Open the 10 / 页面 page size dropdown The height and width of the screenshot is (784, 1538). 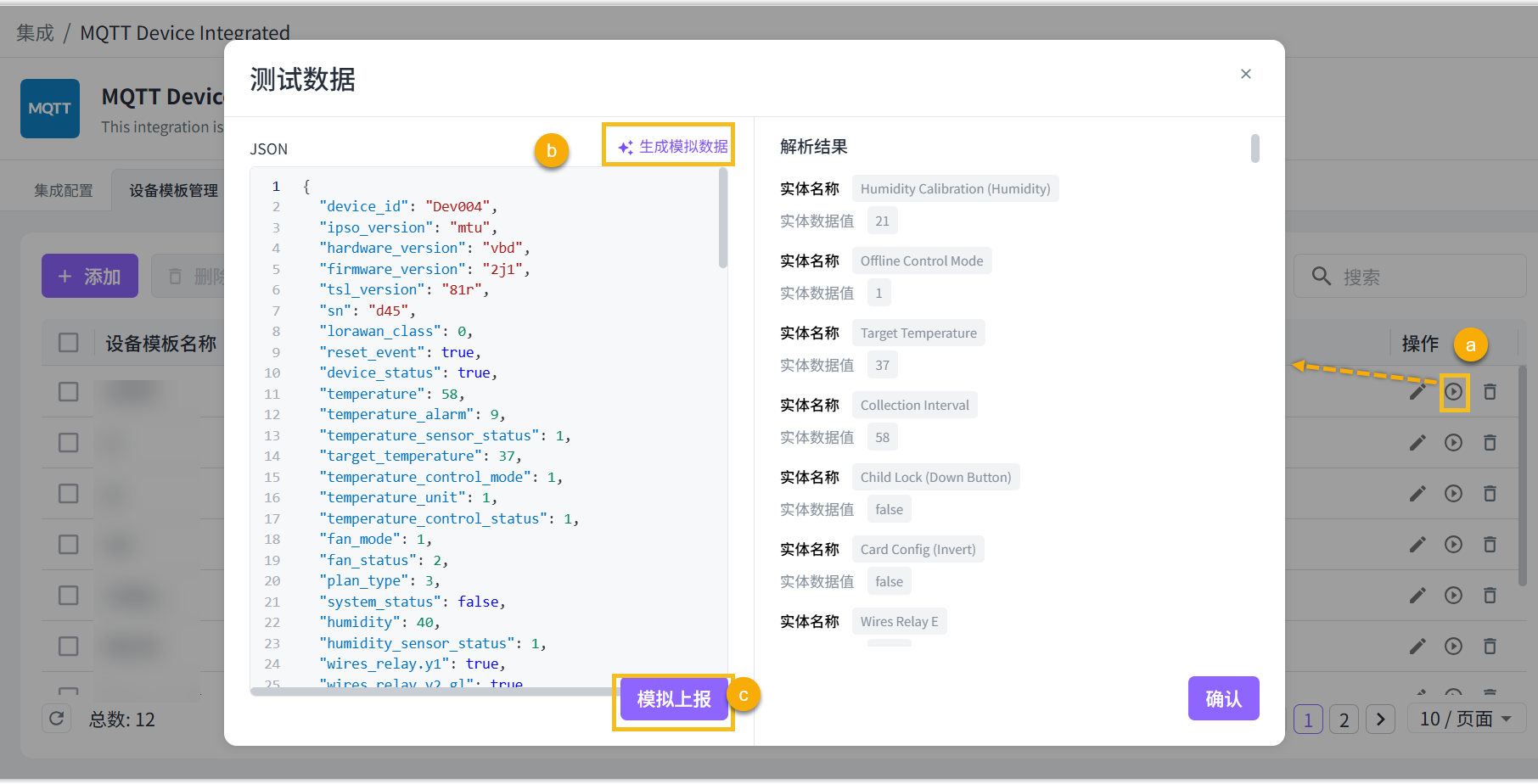point(1466,719)
